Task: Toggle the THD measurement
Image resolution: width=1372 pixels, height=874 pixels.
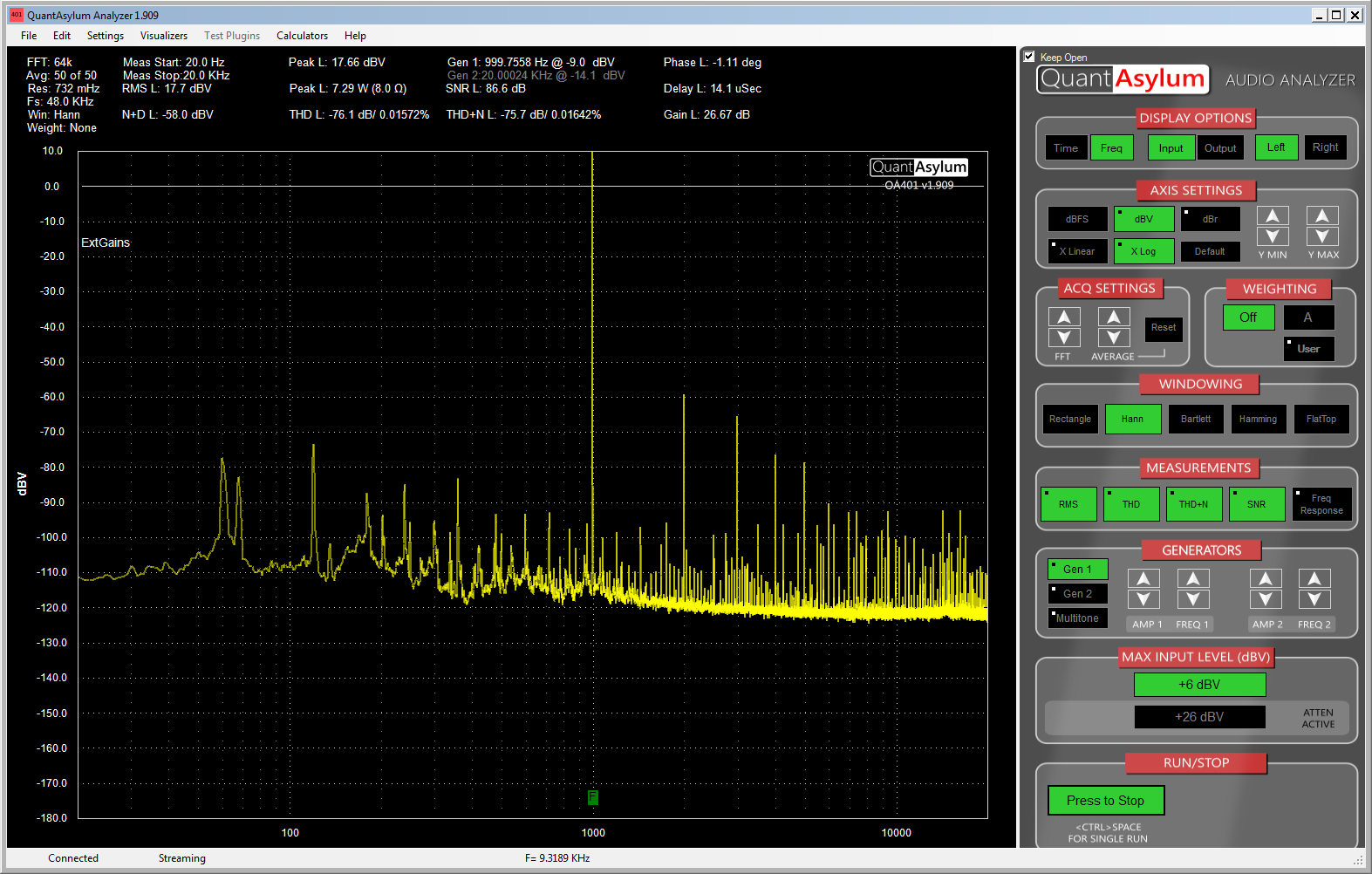Action: tap(1131, 504)
